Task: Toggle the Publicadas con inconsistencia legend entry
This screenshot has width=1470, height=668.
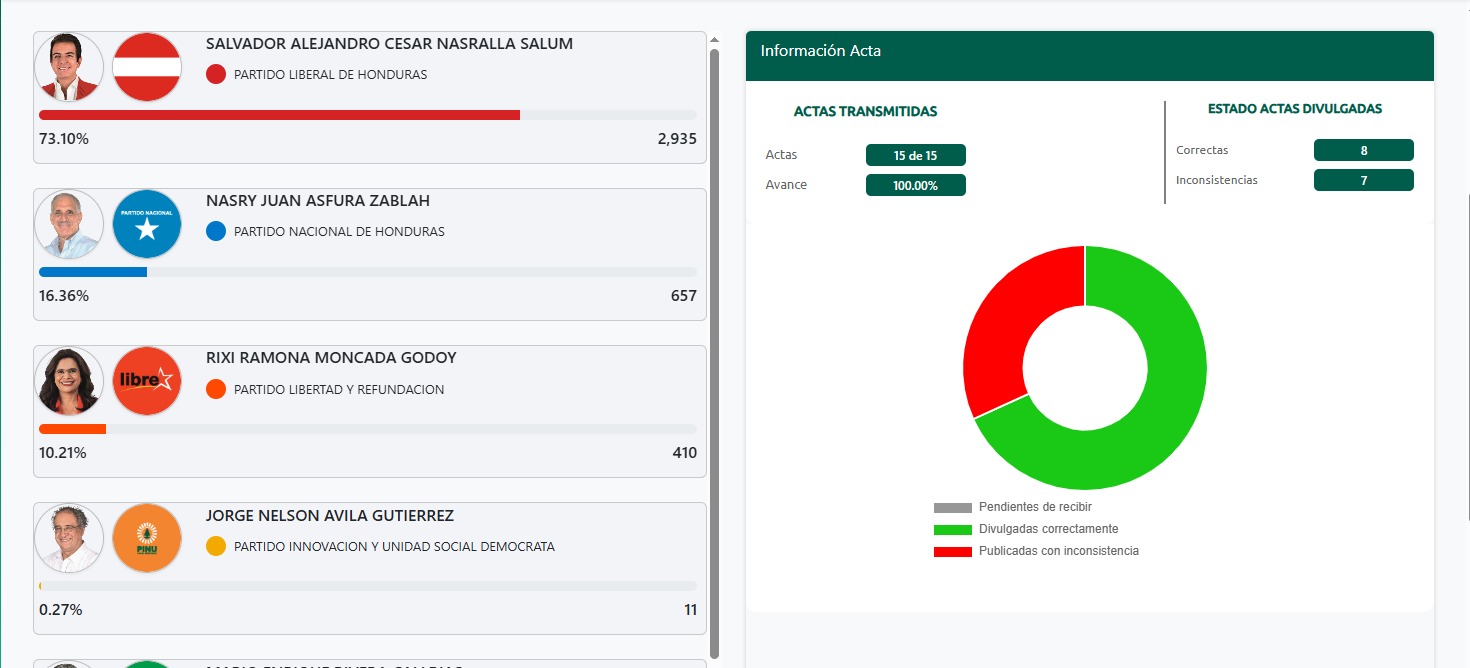Action: coord(1036,551)
